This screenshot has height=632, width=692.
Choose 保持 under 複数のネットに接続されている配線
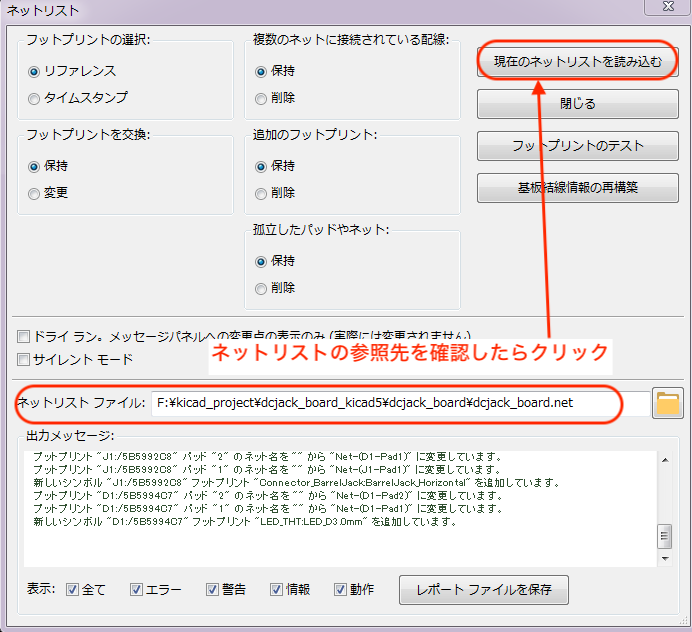point(261,71)
